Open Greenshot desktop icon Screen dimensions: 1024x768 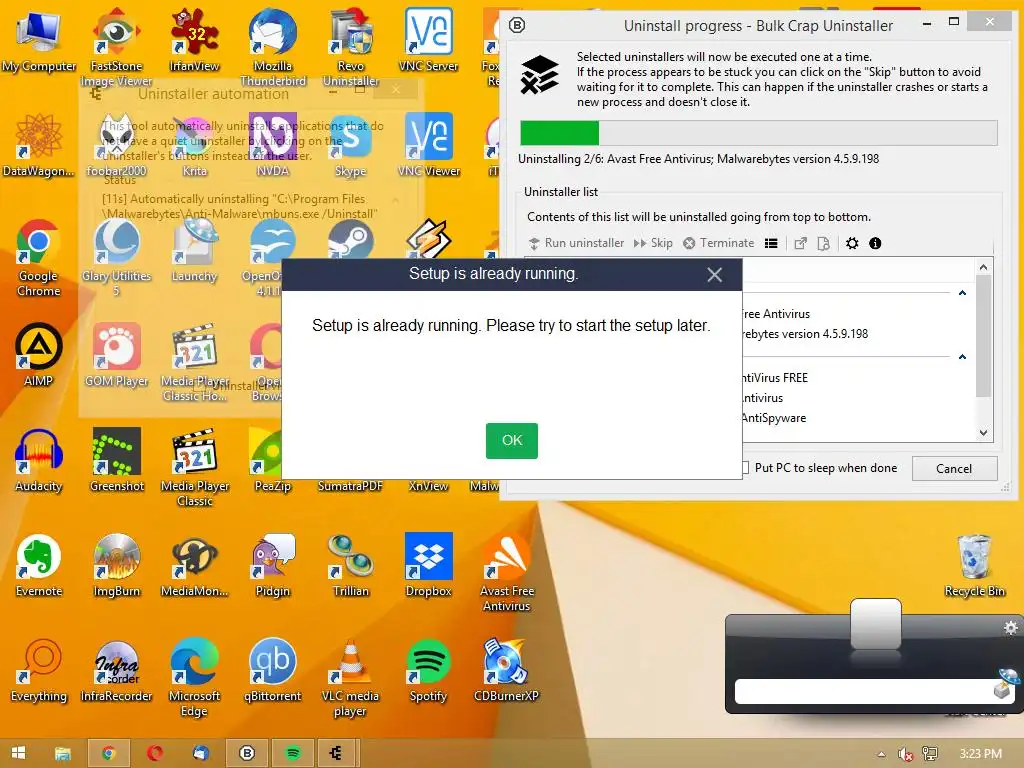[x=117, y=460]
